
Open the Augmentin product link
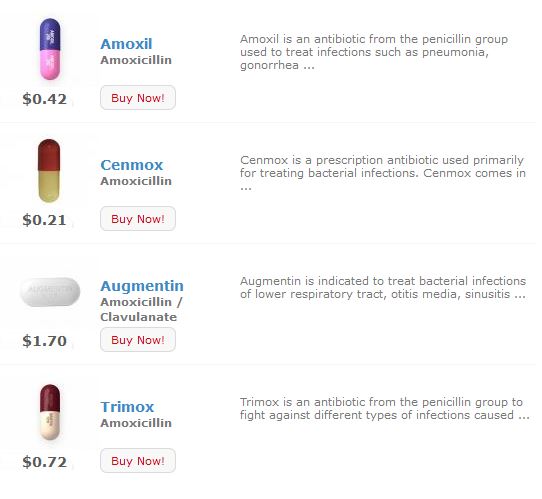click(142, 286)
